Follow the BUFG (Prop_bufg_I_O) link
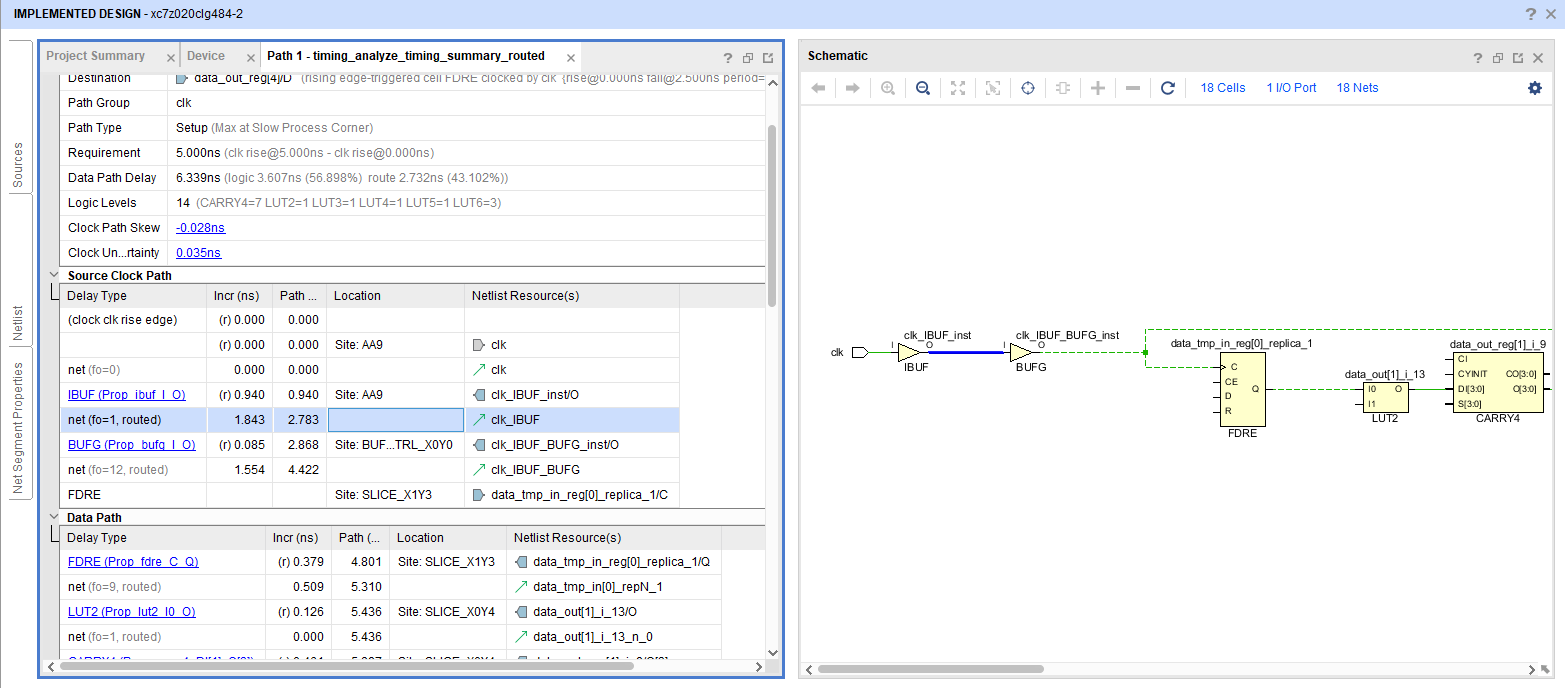Screen dimensions: 1565x688 pyautogui.click(x=131, y=445)
